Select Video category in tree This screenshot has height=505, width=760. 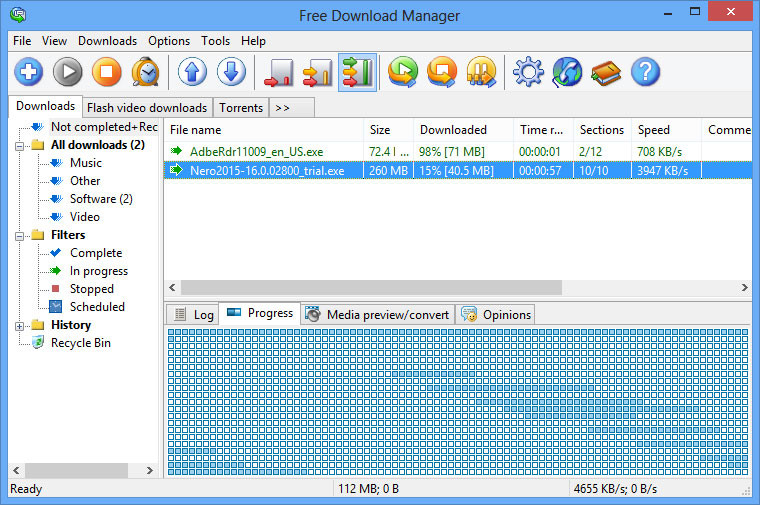[85, 217]
